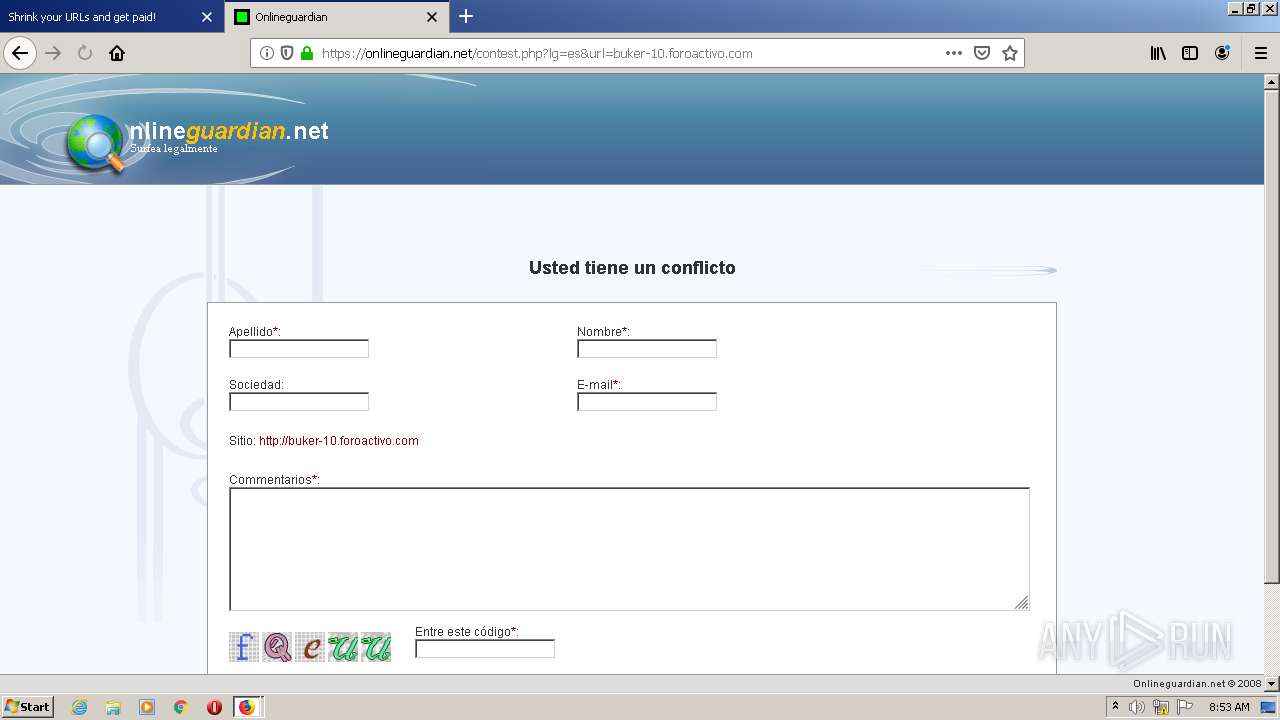Focus the Entre este código field
This screenshot has width=1280, height=720.
click(485, 649)
